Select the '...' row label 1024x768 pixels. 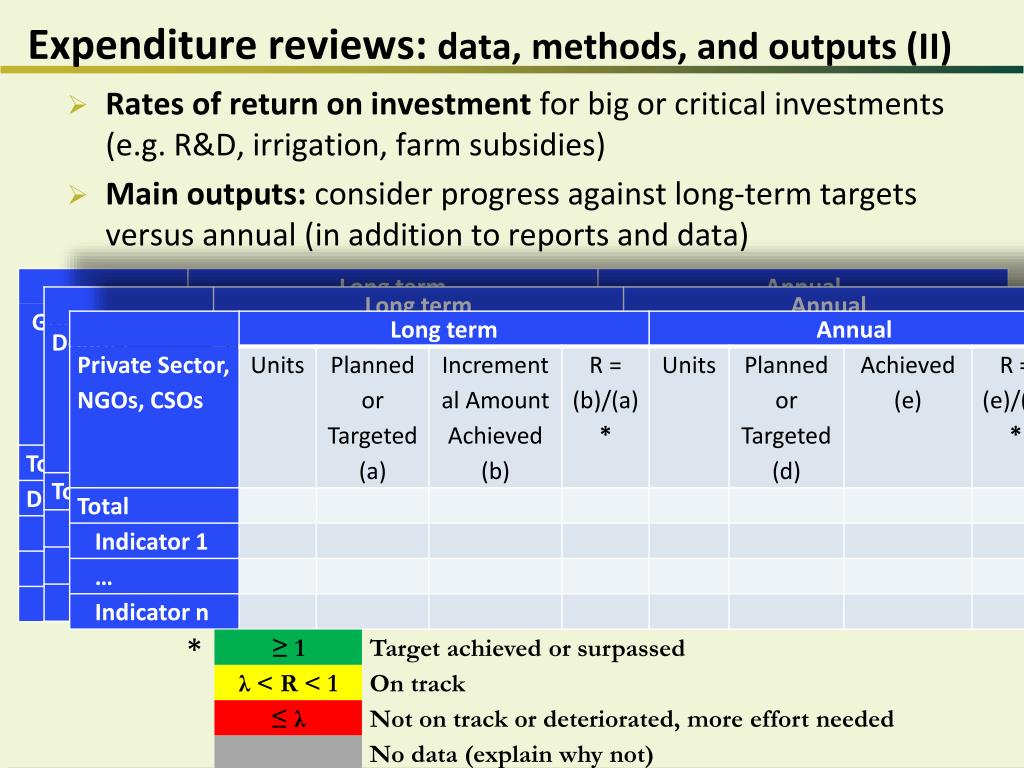tap(154, 577)
